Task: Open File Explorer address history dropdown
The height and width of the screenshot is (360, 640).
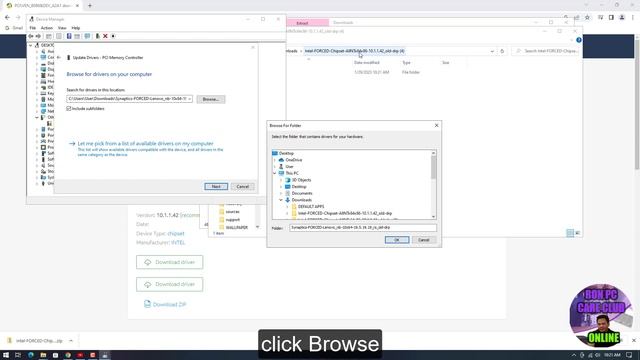Action: [492, 51]
